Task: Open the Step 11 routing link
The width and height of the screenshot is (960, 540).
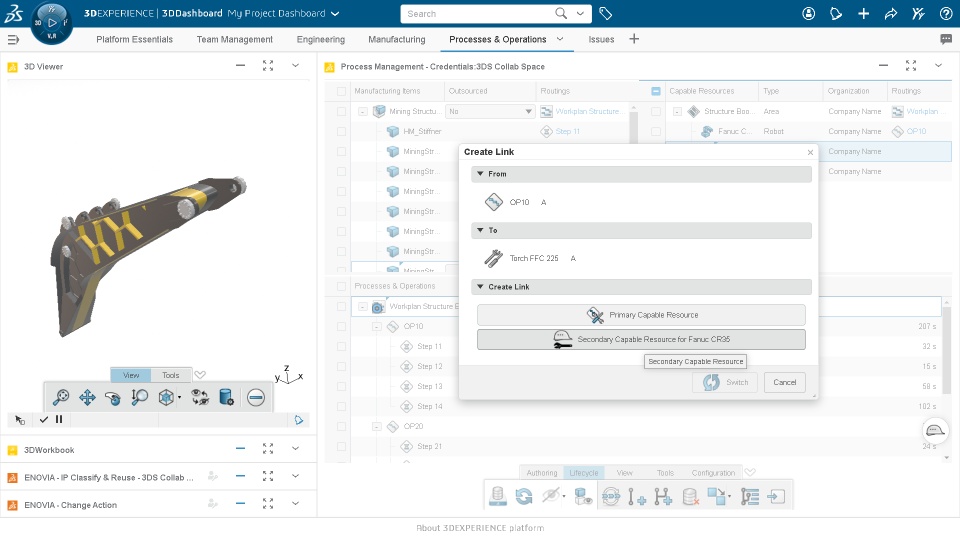Action: (x=568, y=132)
